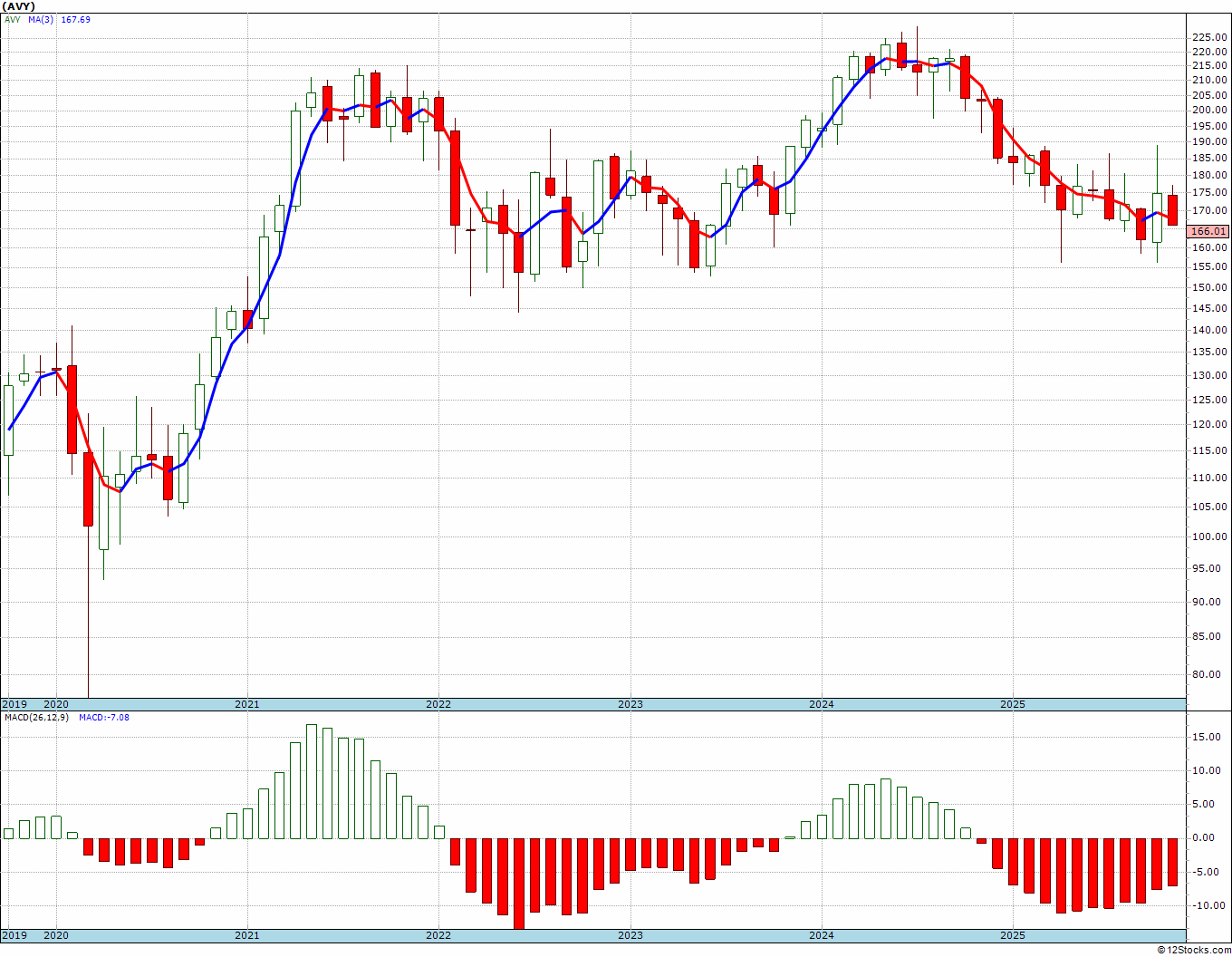
Task: Click the 170.00 price axis label
Action: click(1210, 210)
